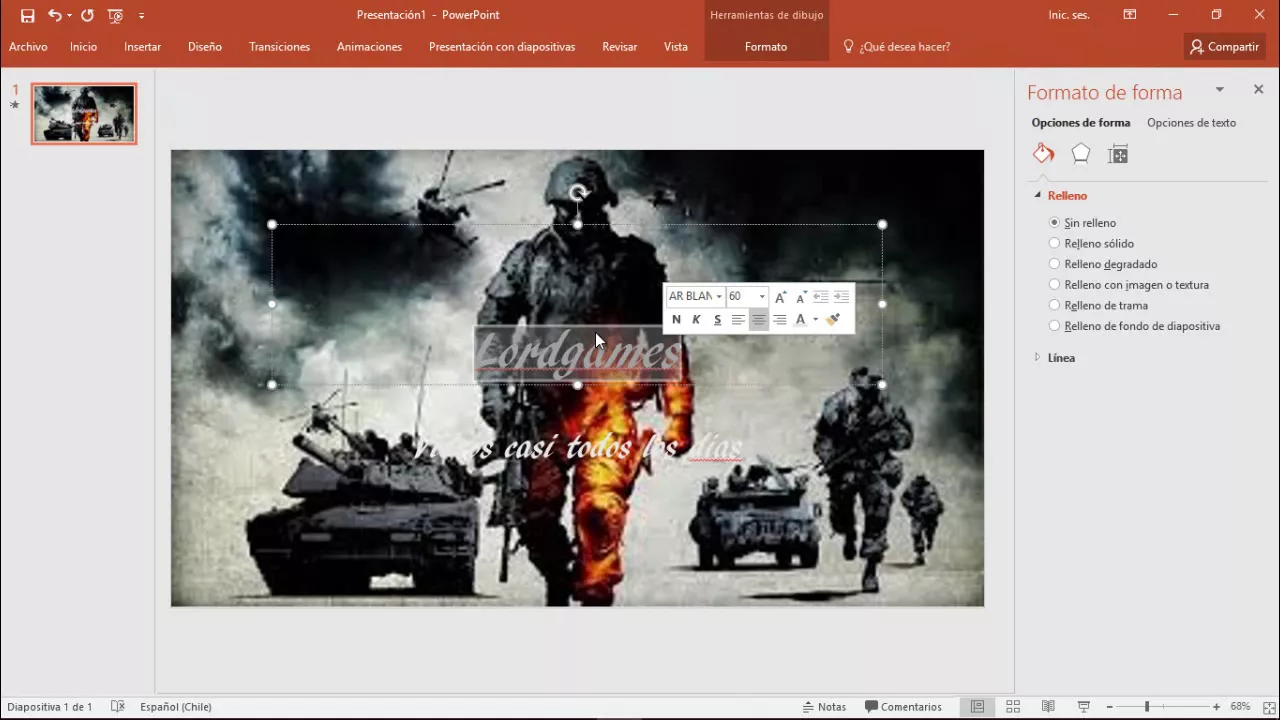Redo the last action

pos(87,16)
